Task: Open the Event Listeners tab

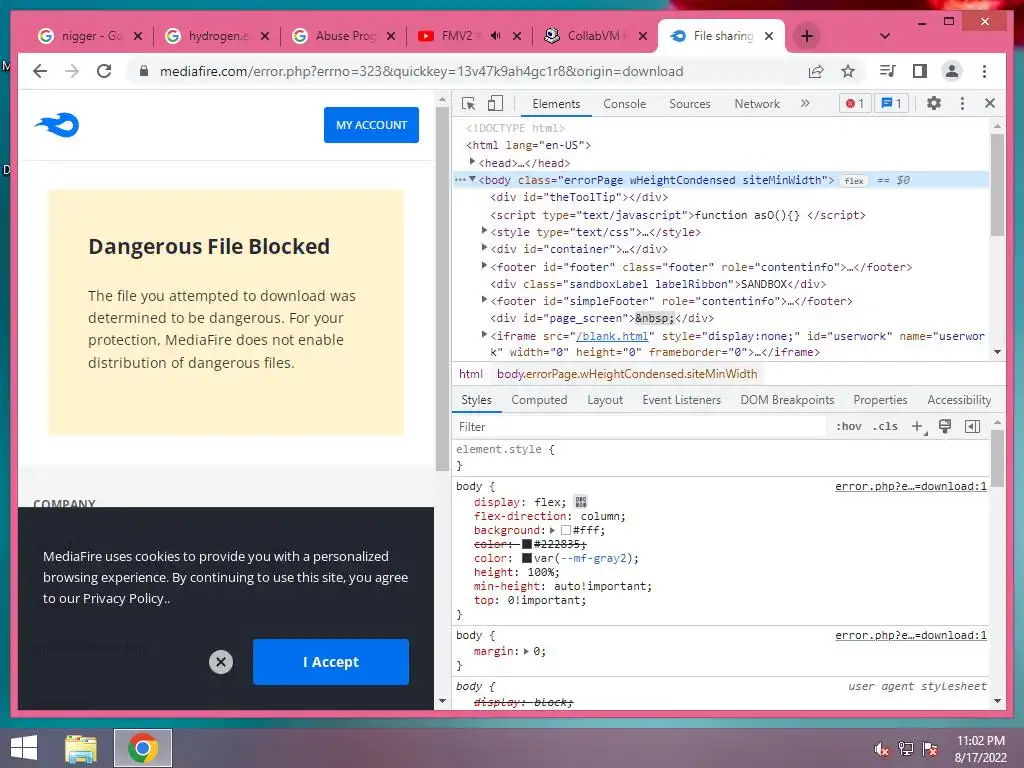Action: [681, 400]
